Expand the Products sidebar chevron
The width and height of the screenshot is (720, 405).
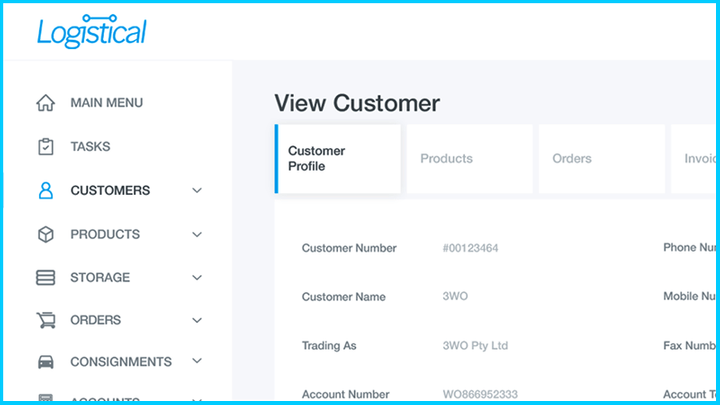pos(197,234)
